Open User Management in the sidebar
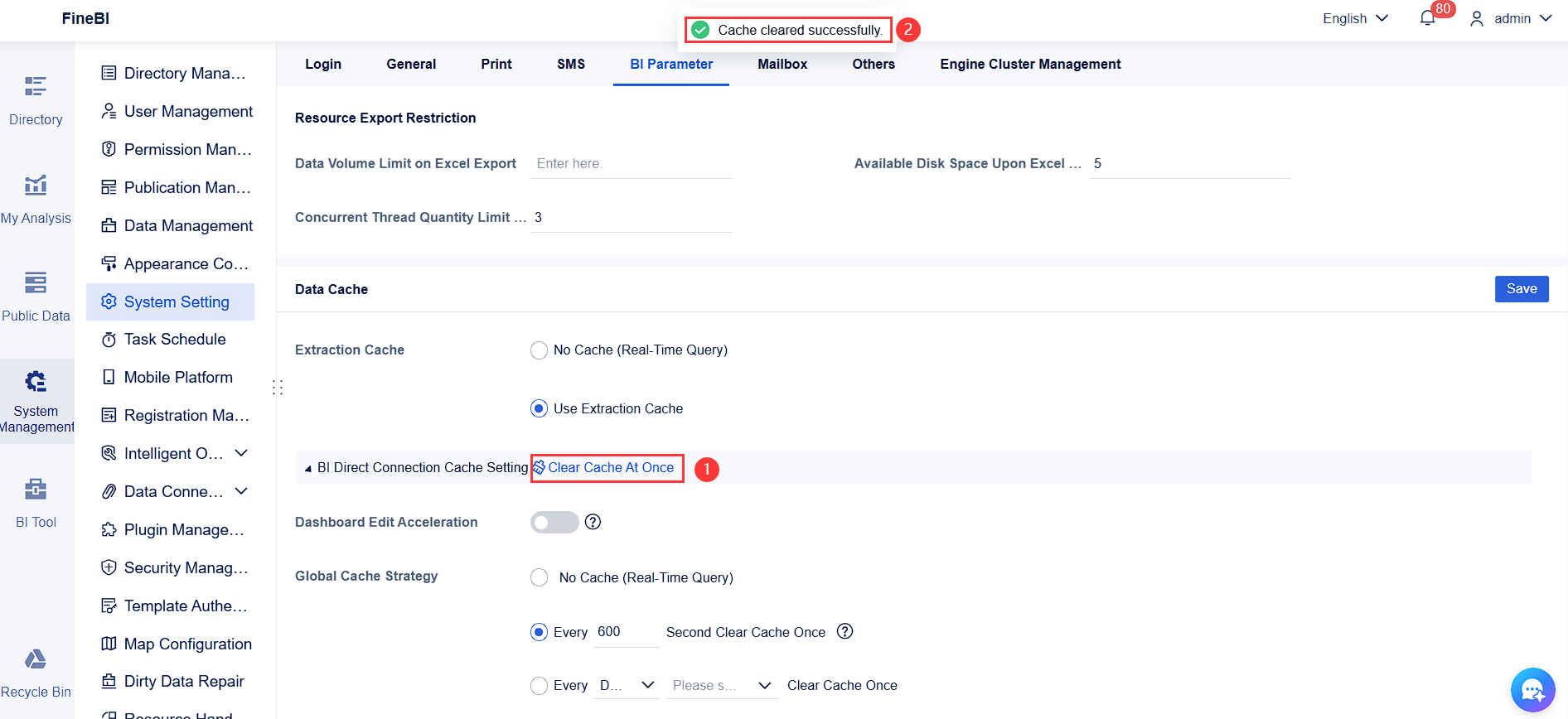The height and width of the screenshot is (719, 1568). [171, 111]
